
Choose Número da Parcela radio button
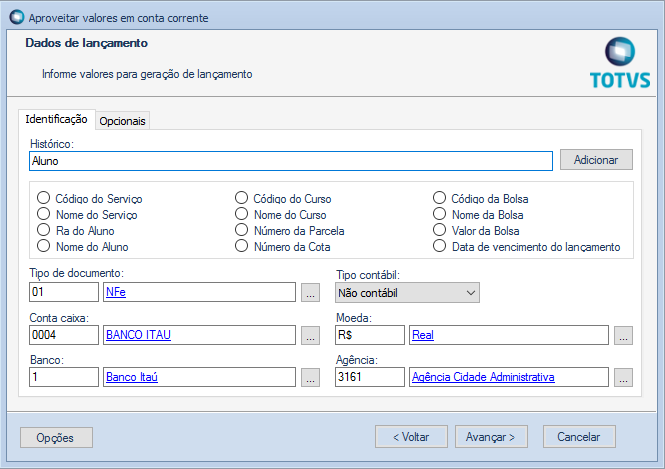[241, 230]
